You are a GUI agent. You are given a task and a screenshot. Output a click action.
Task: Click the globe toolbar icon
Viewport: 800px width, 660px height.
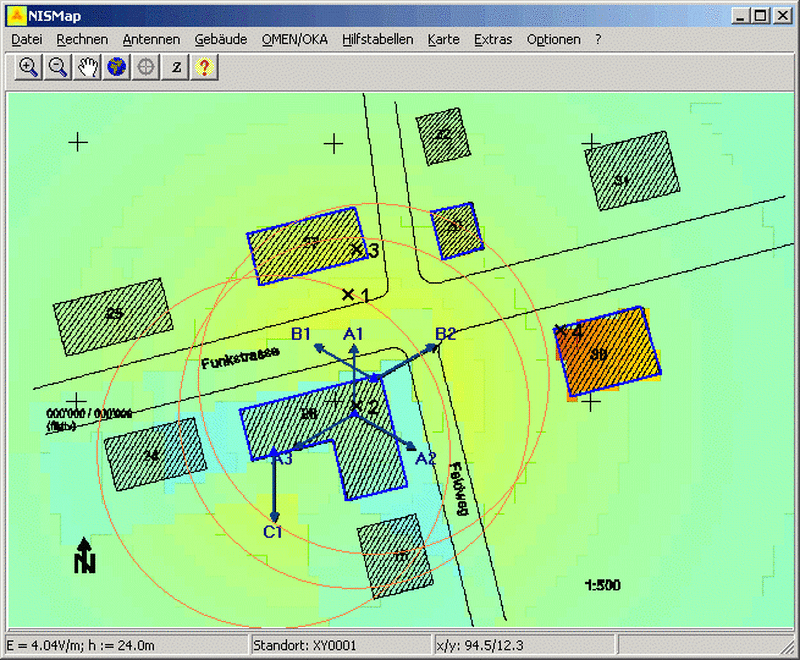click(117, 67)
